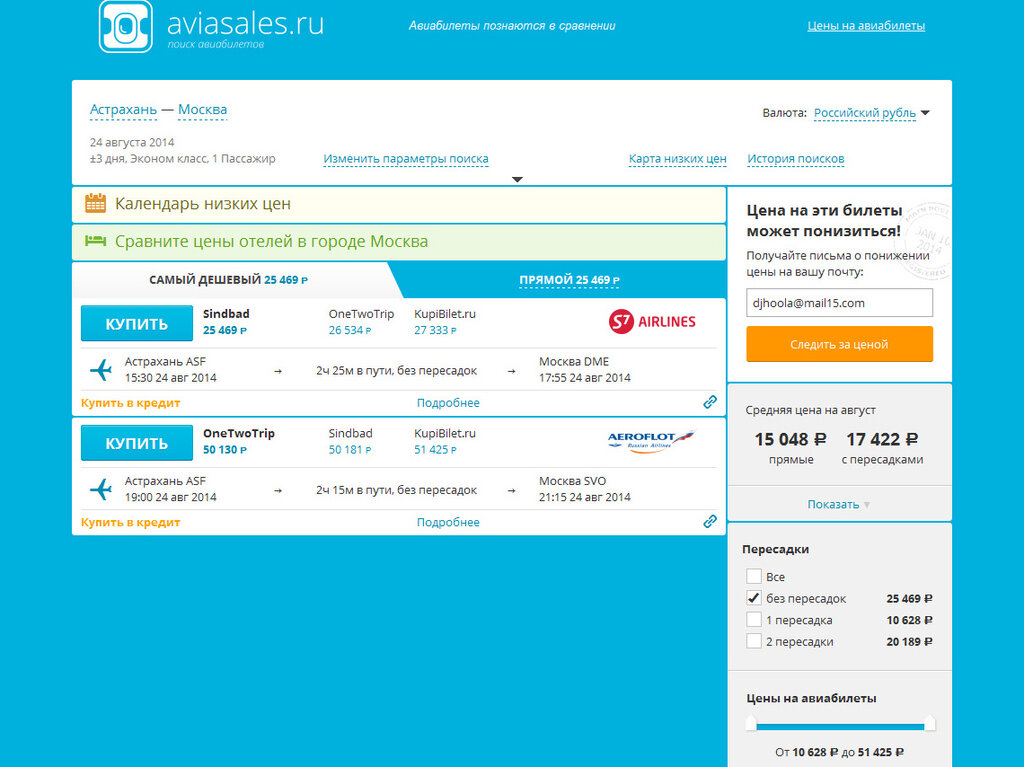
Task: Select KupiBilet.ru price 27 333
Action: pyautogui.click(x=436, y=331)
